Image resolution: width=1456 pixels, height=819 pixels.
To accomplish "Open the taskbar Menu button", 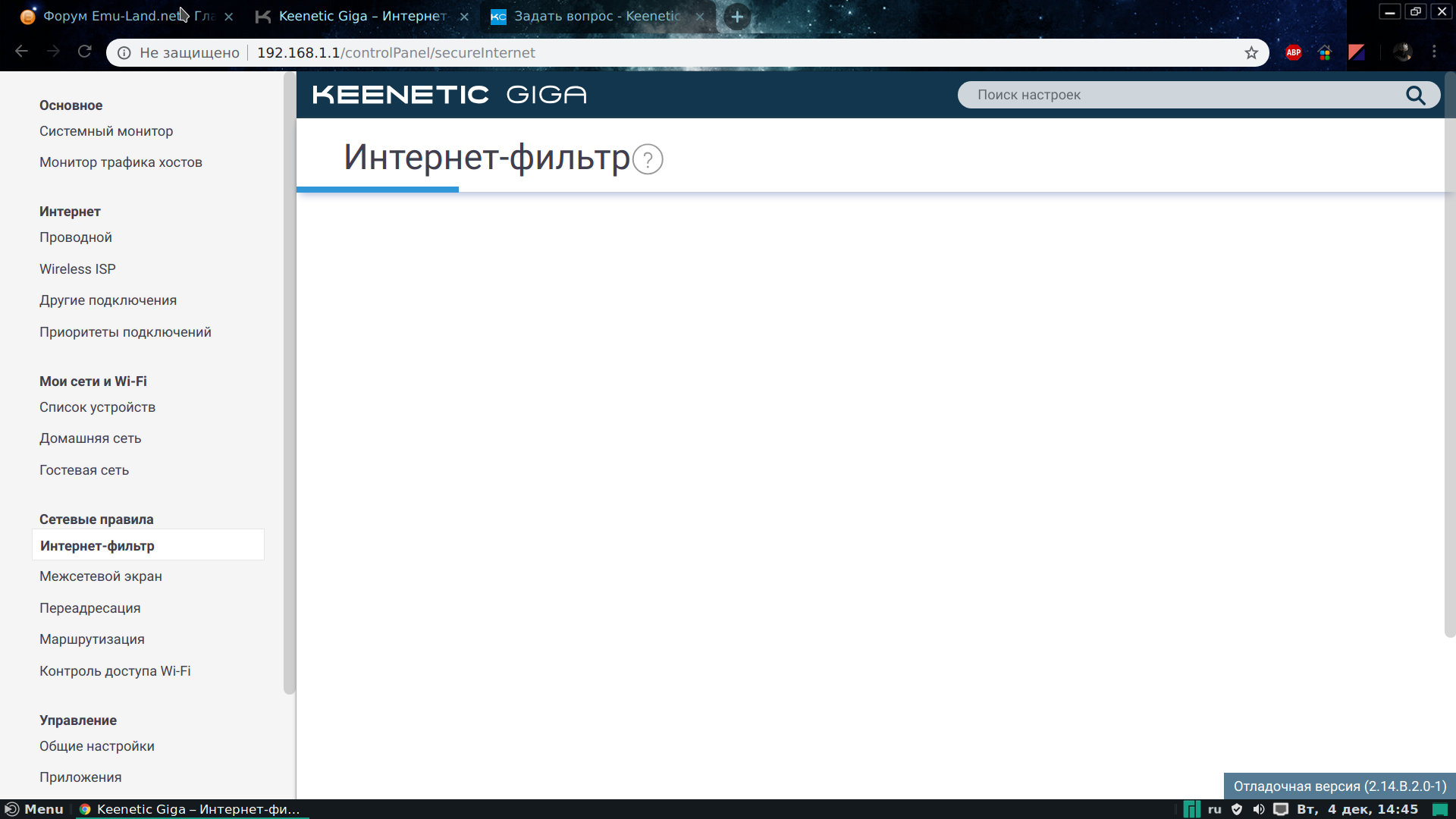I will tap(34, 809).
